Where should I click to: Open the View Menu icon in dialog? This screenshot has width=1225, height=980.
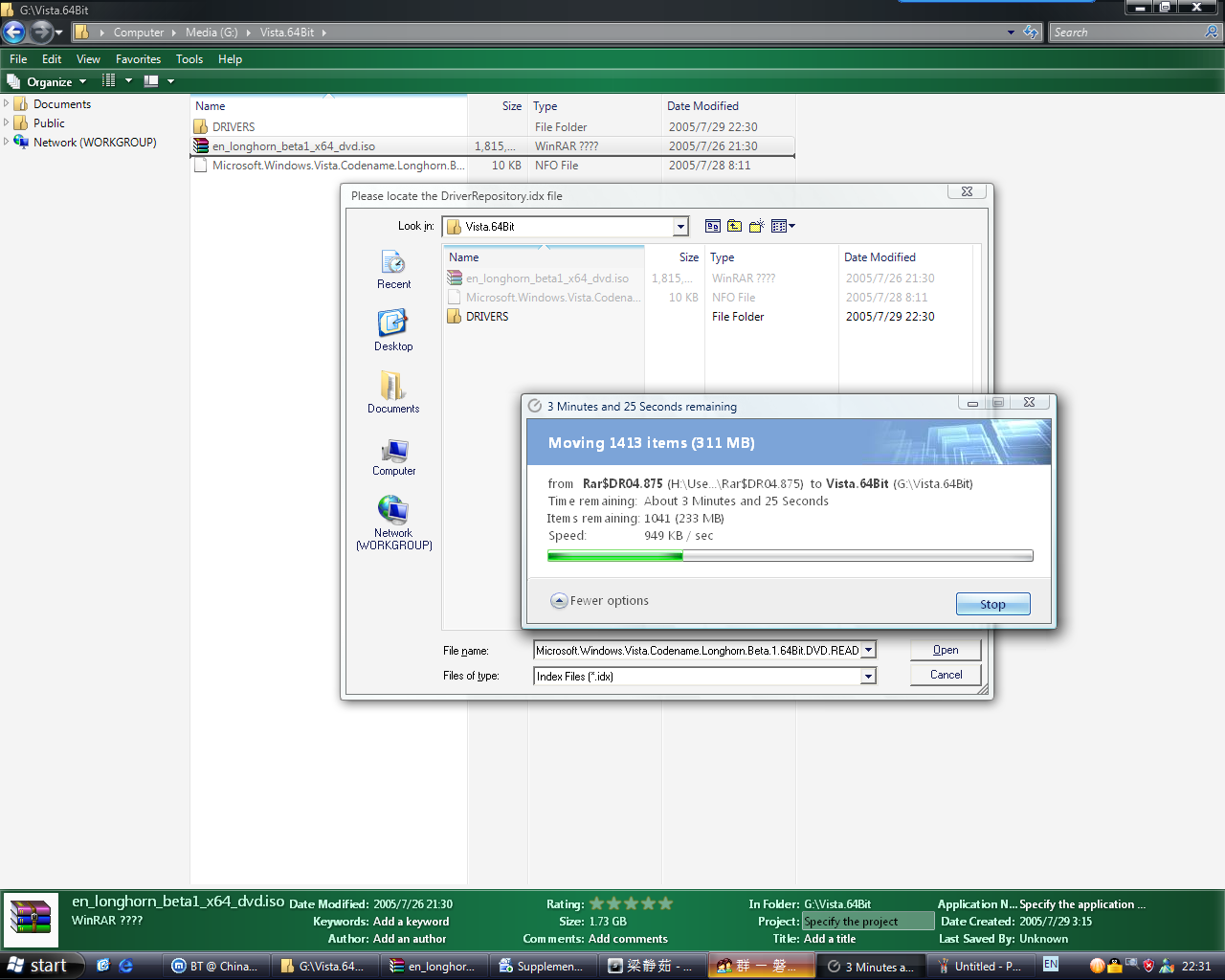click(x=783, y=227)
